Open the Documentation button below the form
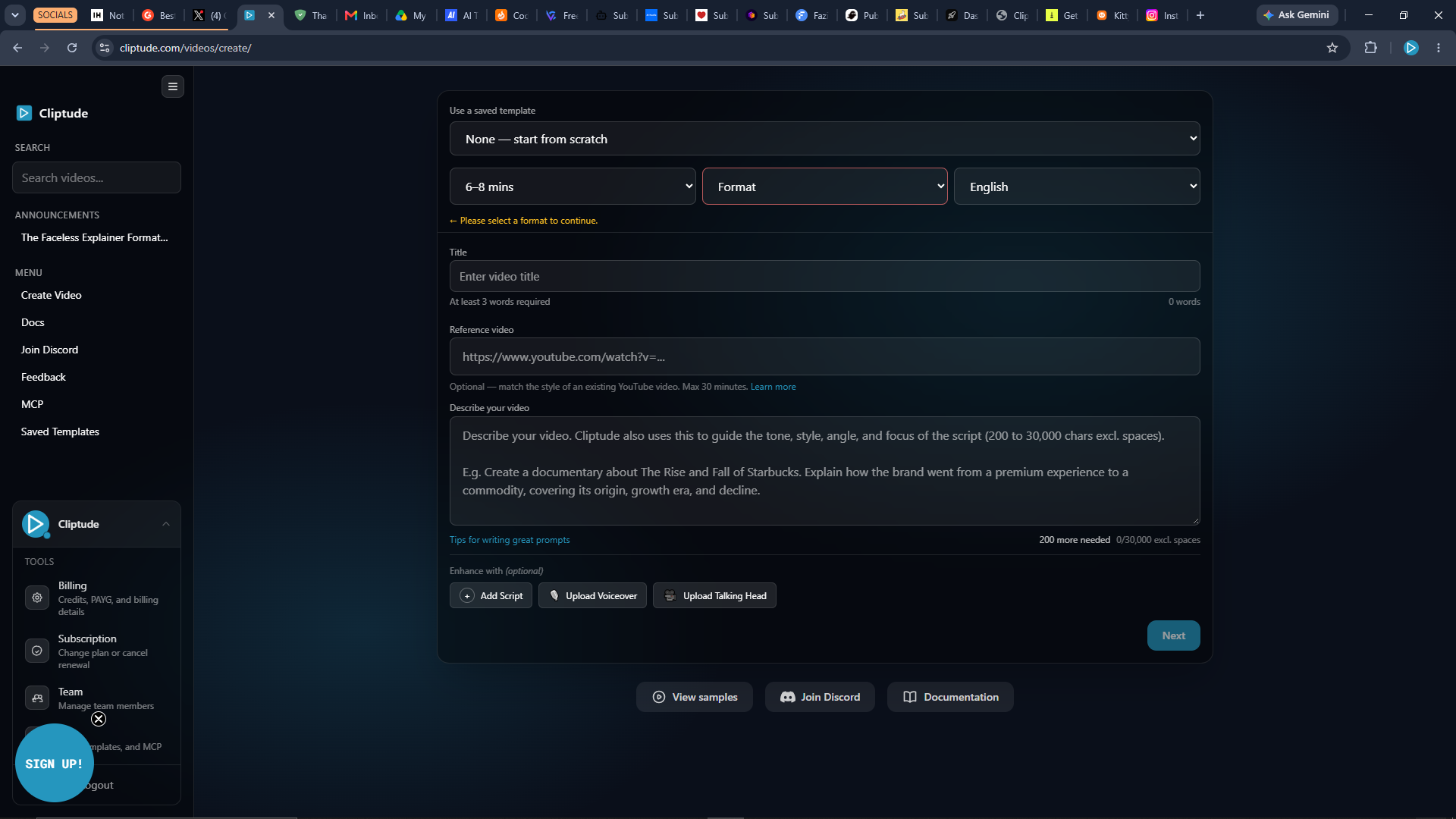The height and width of the screenshot is (819, 1456). pos(950,697)
